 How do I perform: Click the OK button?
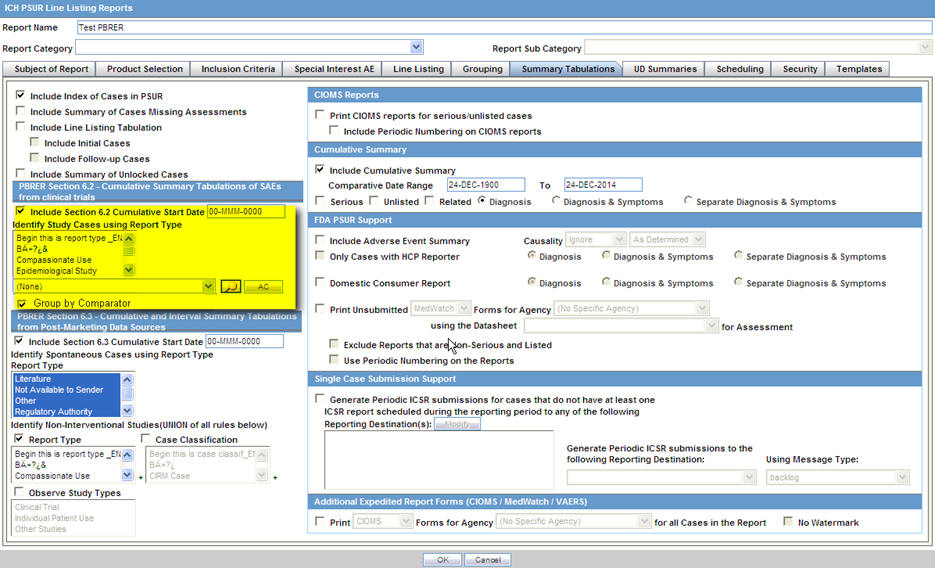click(x=442, y=560)
